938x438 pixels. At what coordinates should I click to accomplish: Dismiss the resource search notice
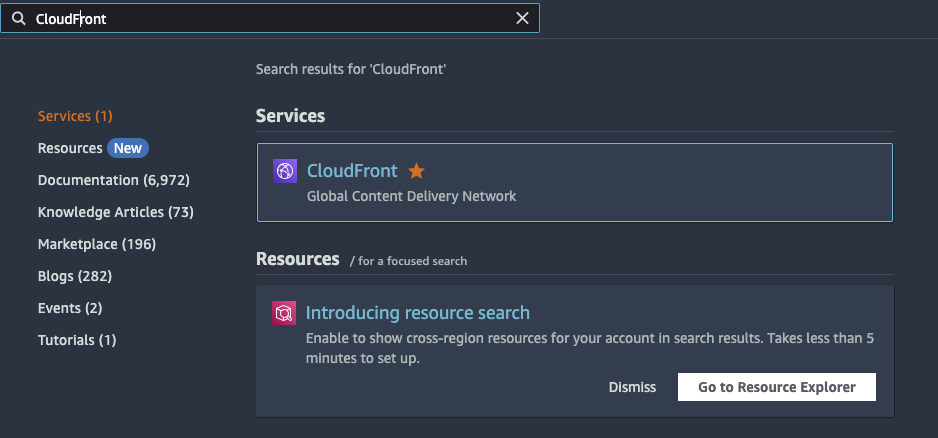(632, 387)
